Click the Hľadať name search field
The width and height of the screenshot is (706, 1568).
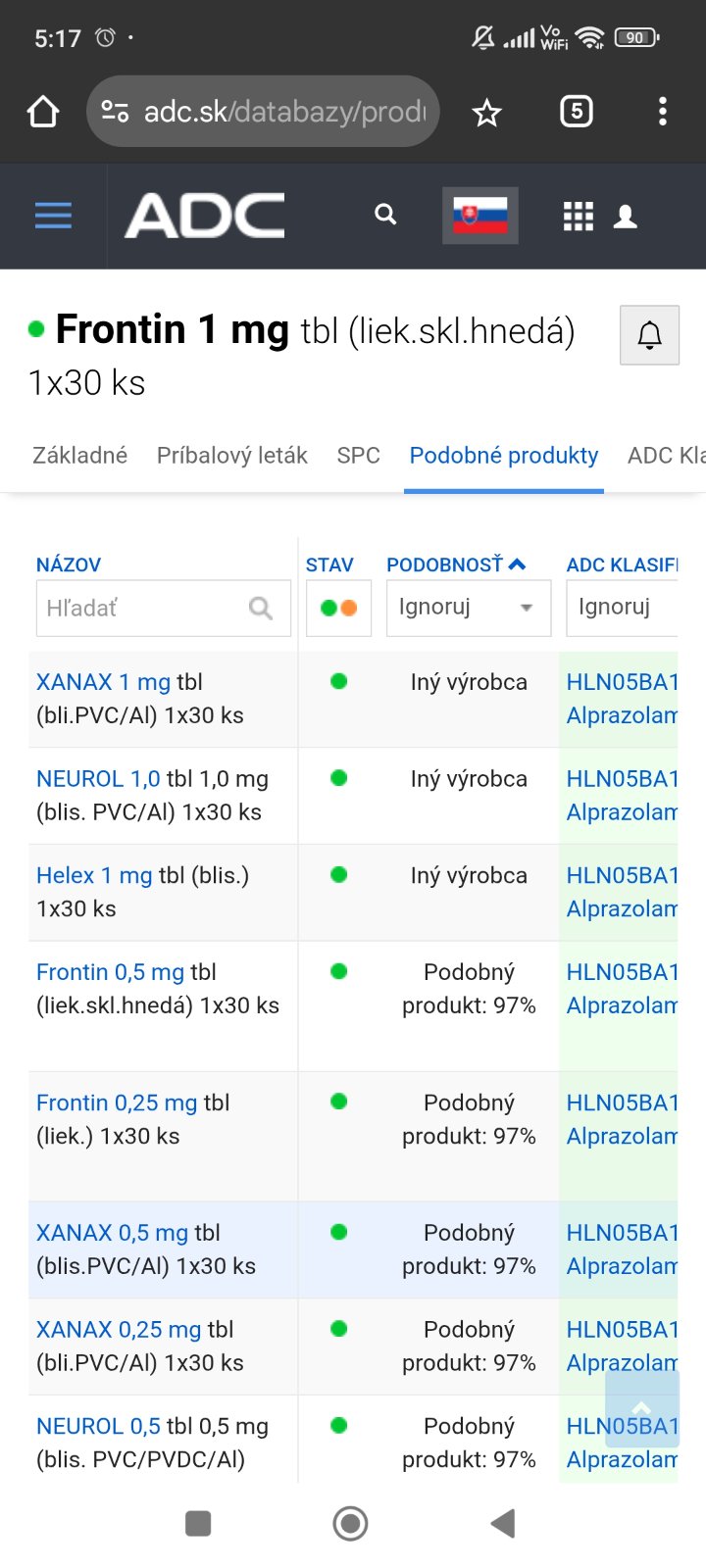point(147,609)
